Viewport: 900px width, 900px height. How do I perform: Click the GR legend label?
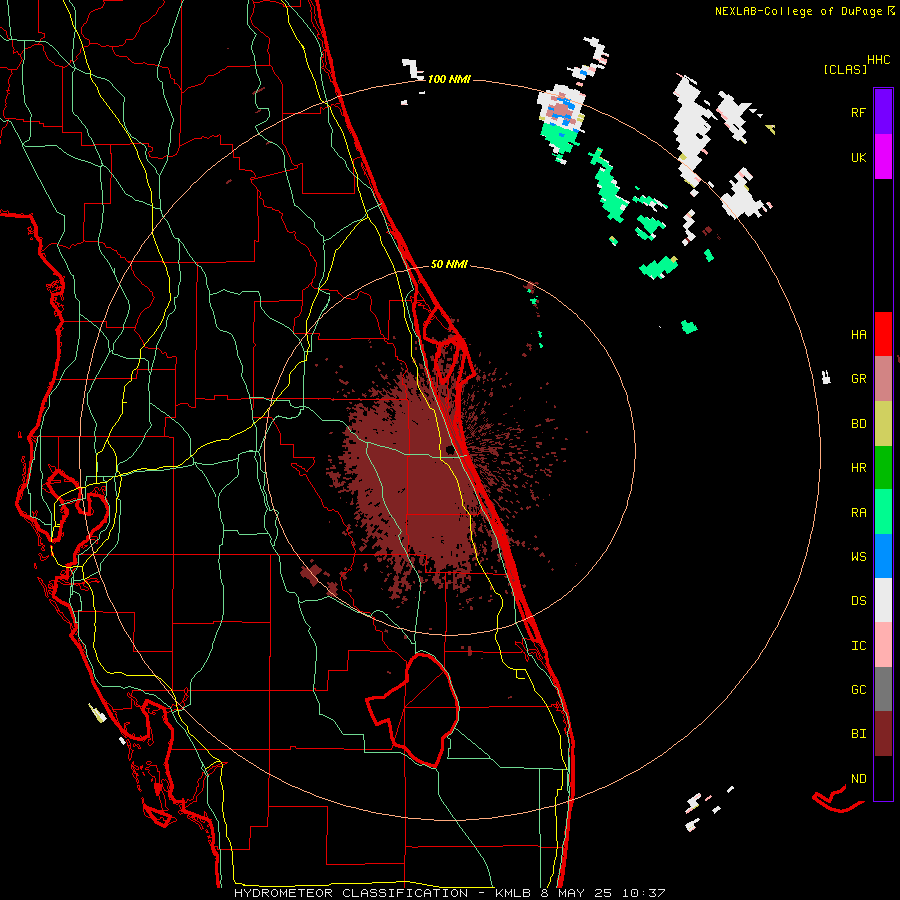tap(858, 379)
